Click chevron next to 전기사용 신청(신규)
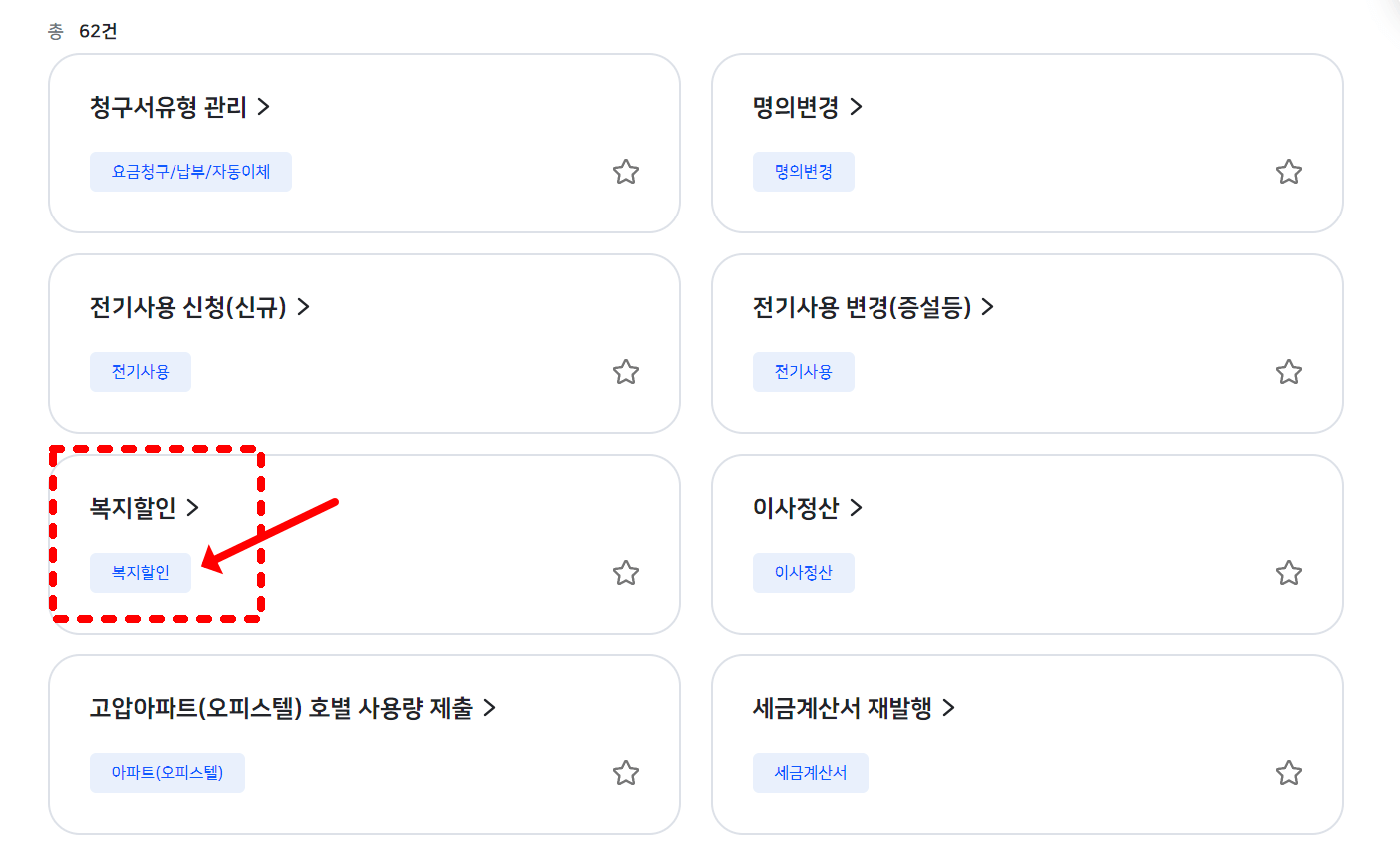Image resolution: width=1400 pixels, height=864 pixels. point(306,307)
